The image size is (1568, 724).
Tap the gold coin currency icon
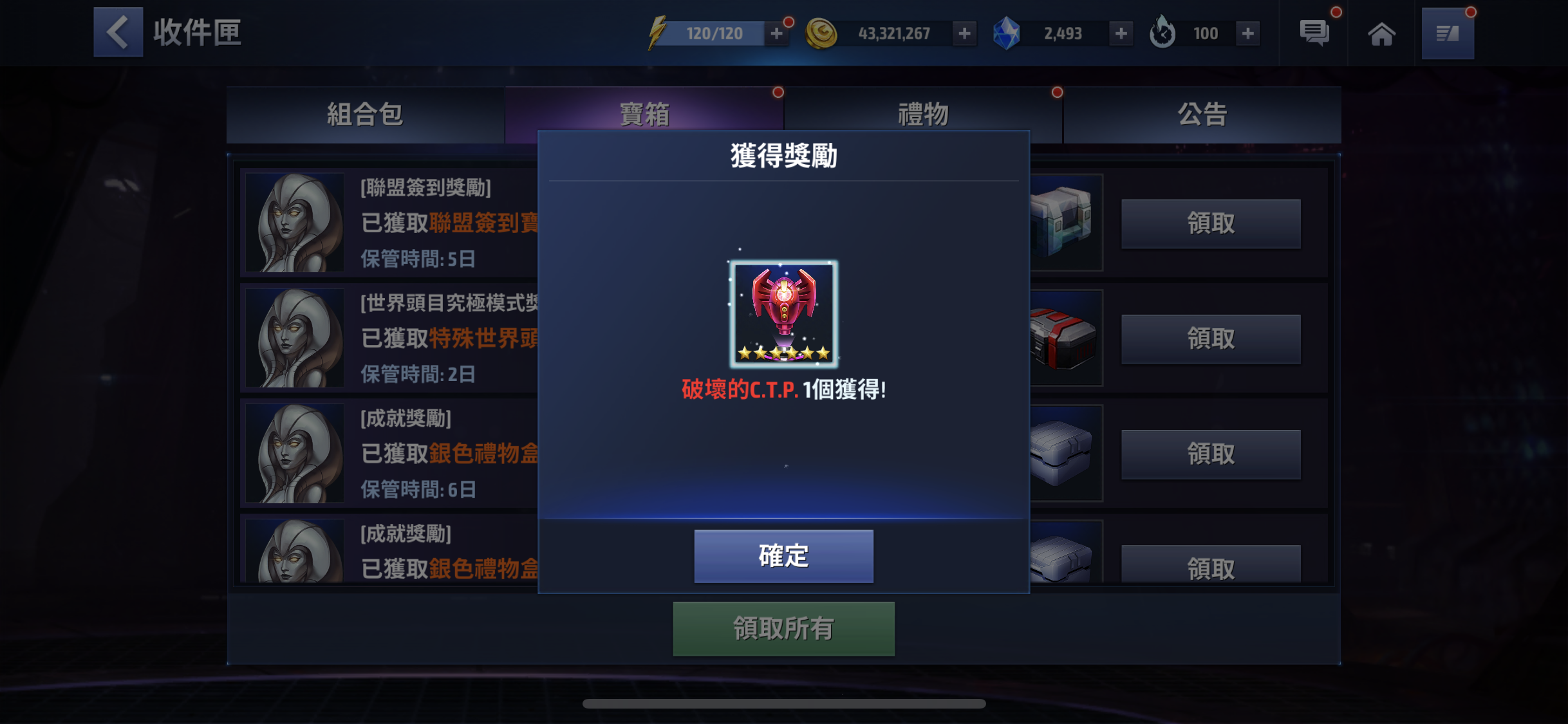point(821,33)
